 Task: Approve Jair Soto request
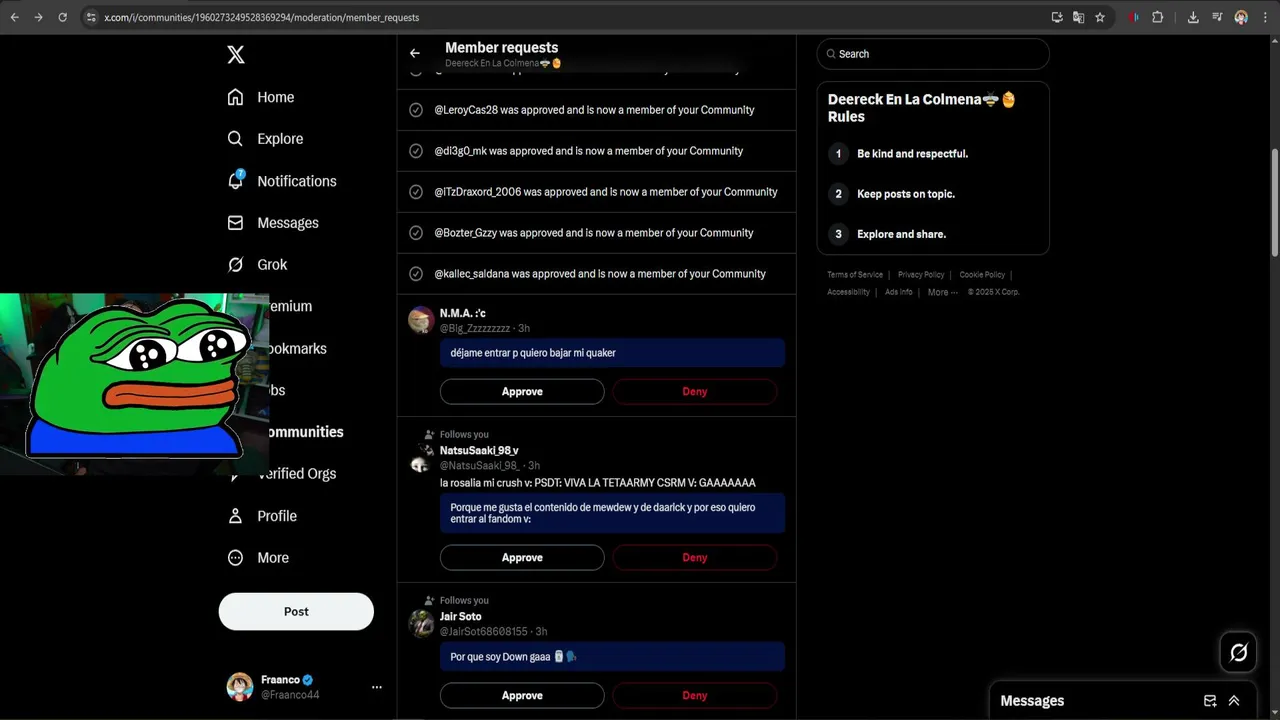[x=522, y=696]
